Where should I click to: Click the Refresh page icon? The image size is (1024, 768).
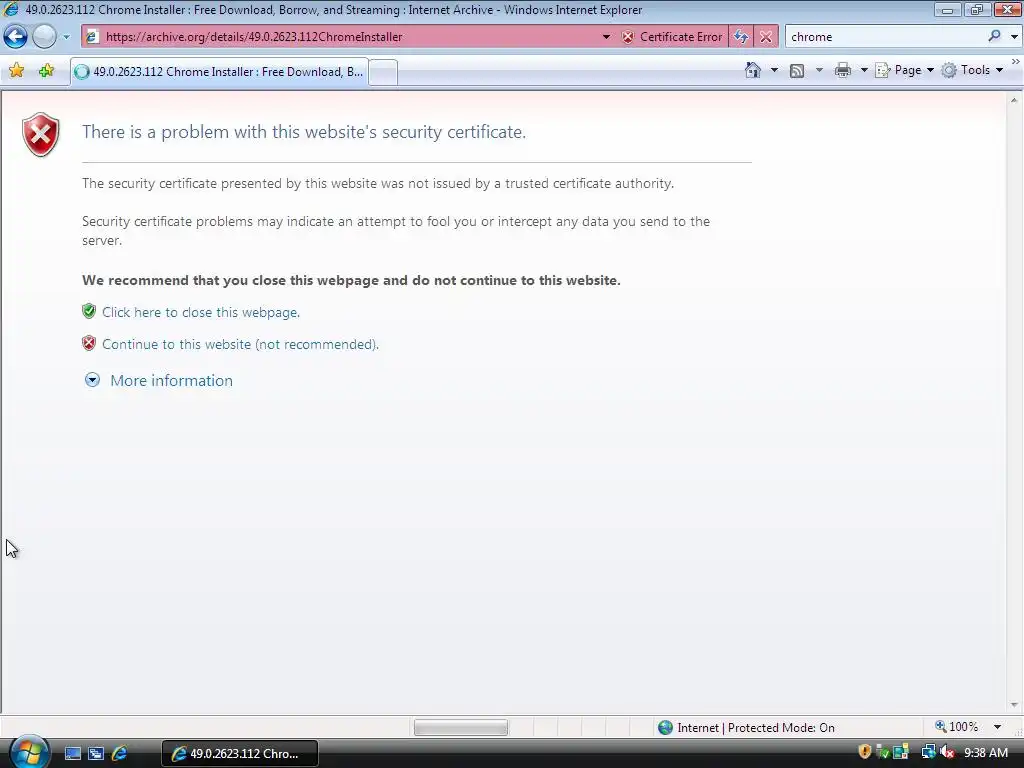[x=741, y=37]
